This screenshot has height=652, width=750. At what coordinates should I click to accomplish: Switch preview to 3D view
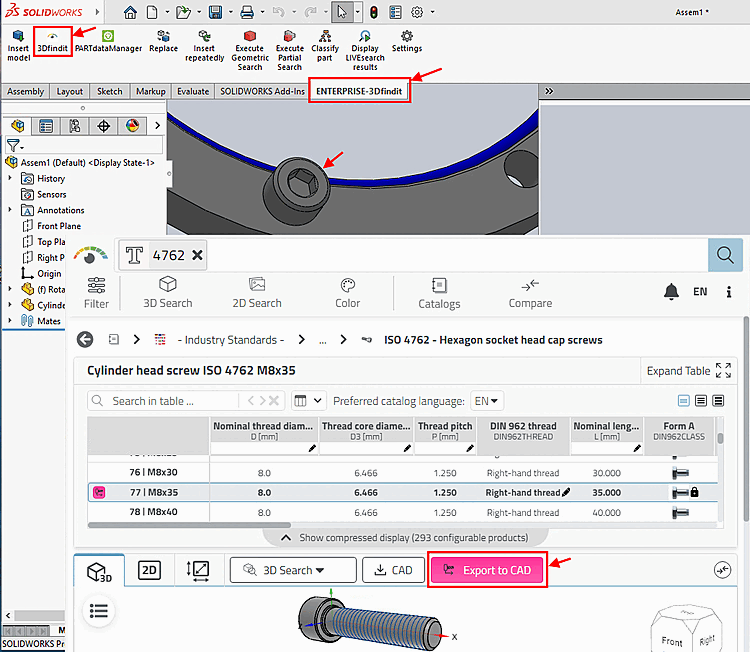click(99, 571)
